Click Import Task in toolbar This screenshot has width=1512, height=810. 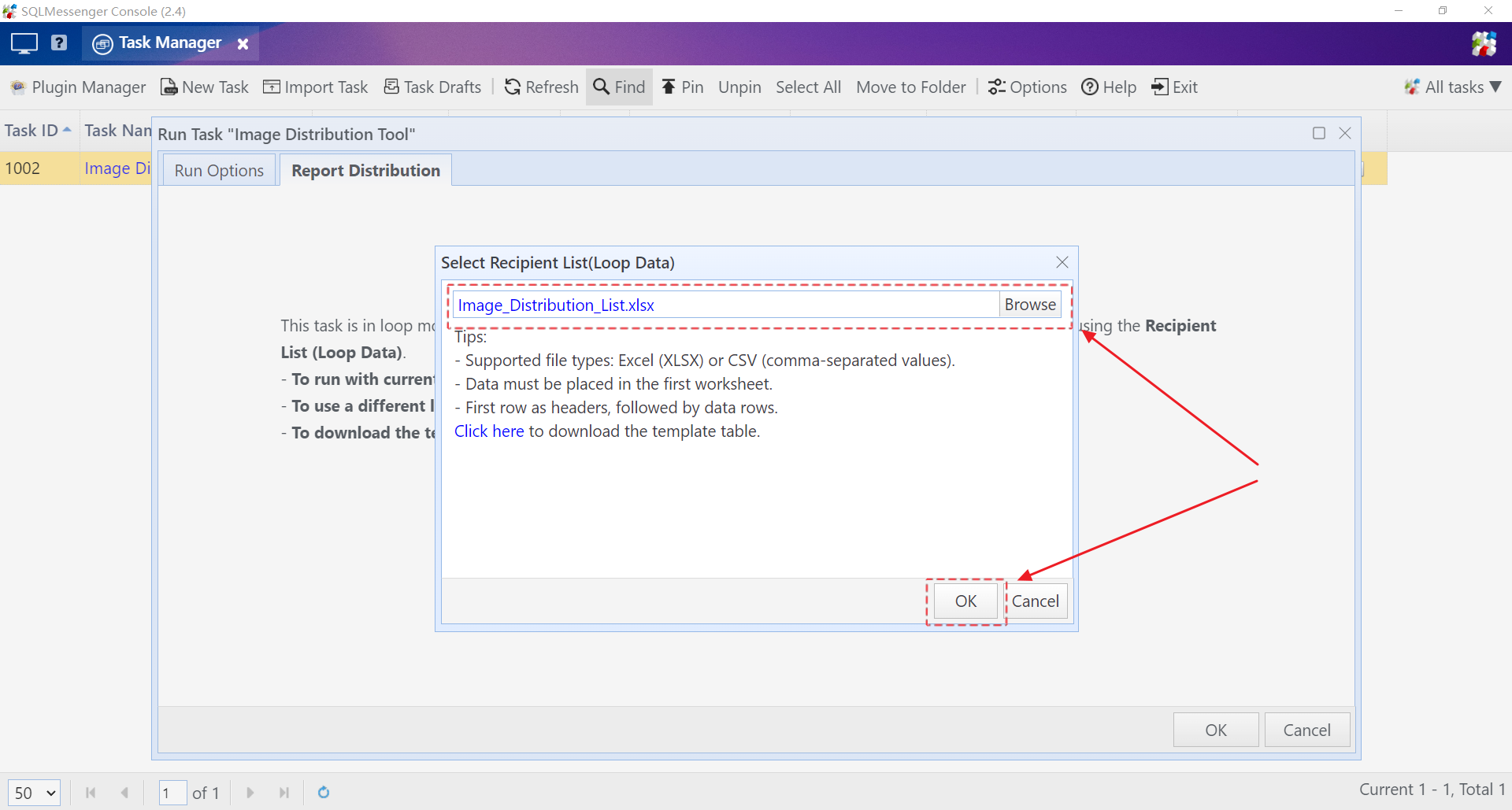316,87
